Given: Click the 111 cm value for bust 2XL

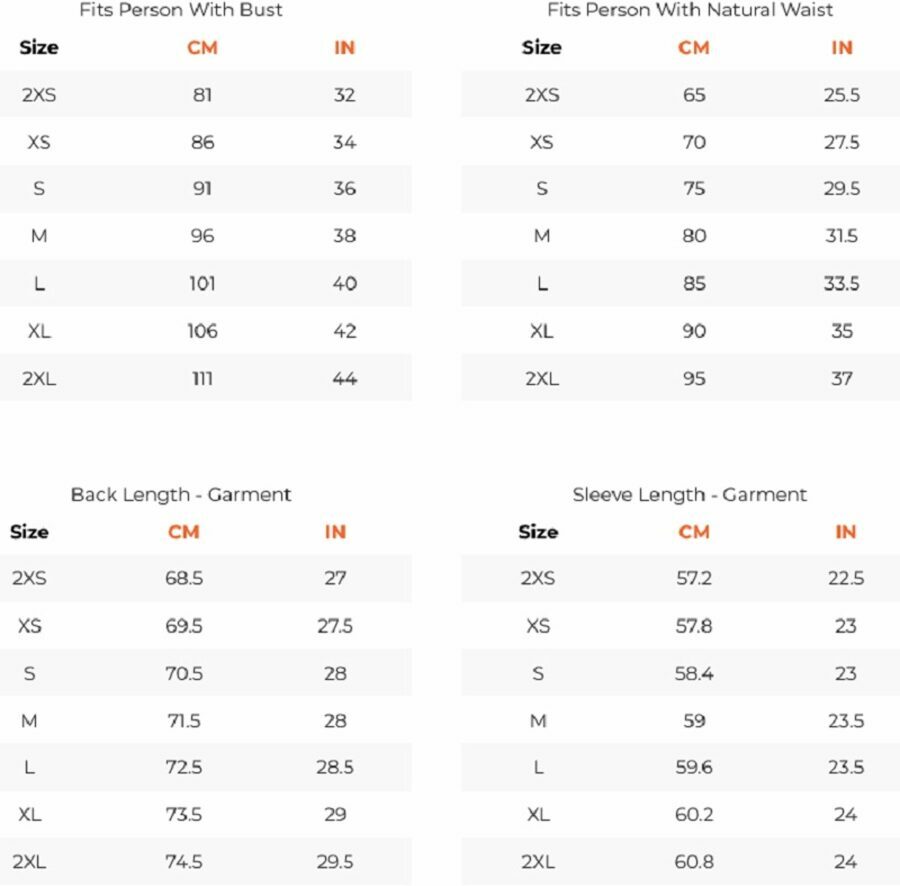Looking at the screenshot, I should [x=202, y=378].
